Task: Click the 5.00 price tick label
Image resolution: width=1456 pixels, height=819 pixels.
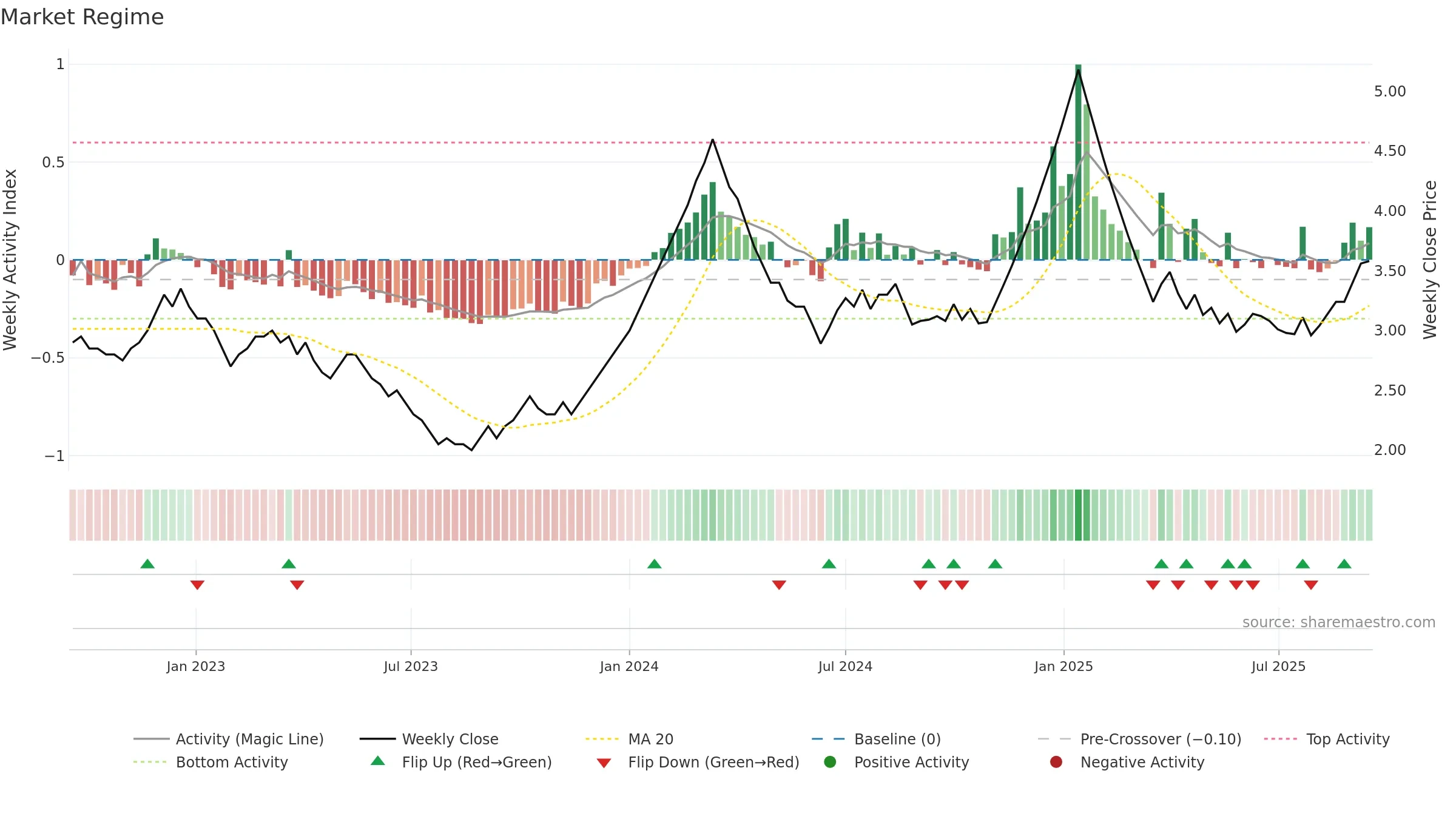Action: pyautogui.click(x=1390, y=92)
